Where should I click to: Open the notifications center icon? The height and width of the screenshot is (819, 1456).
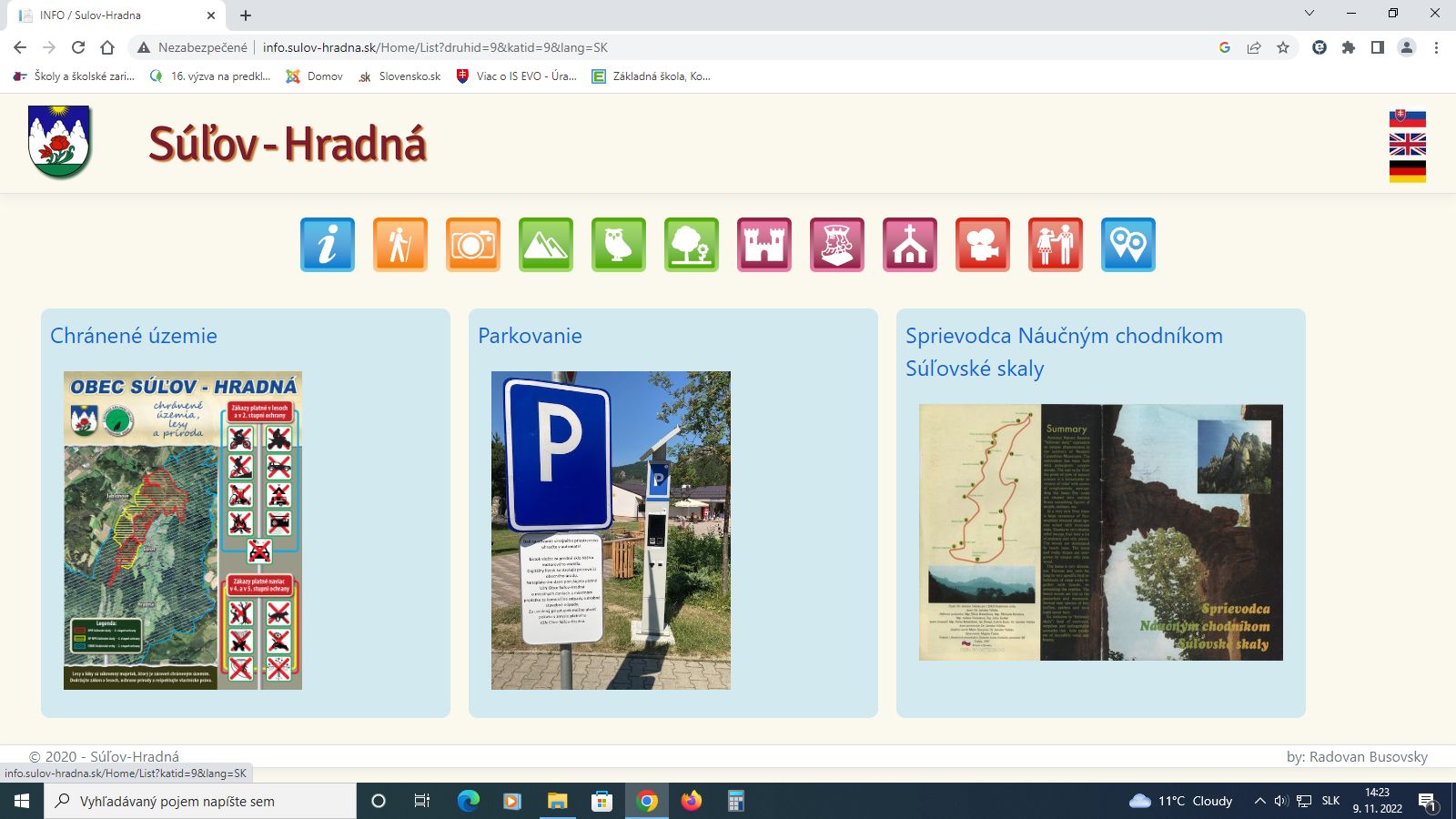point(1427,802)
